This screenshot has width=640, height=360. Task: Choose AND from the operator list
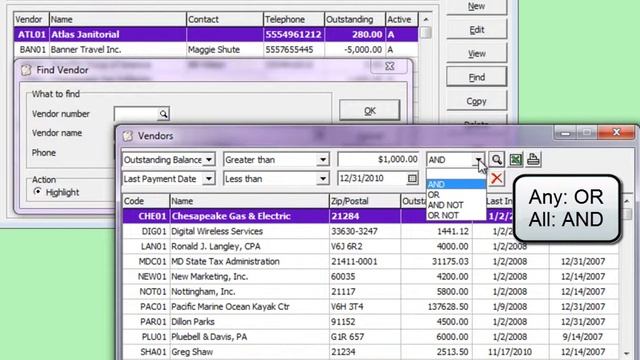tap(456, 184)
